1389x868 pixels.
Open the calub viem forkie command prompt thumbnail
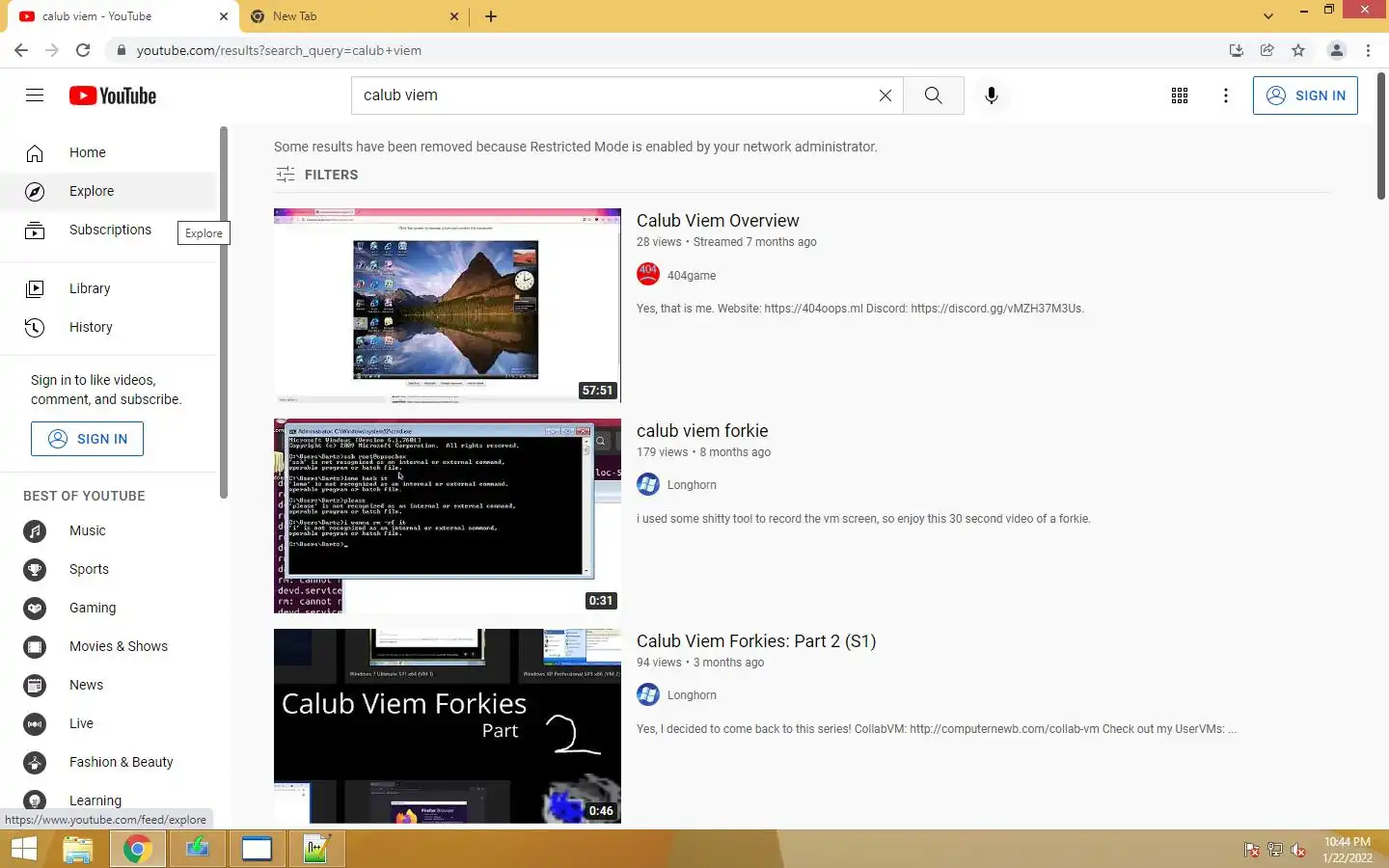[x=448, y=516]
